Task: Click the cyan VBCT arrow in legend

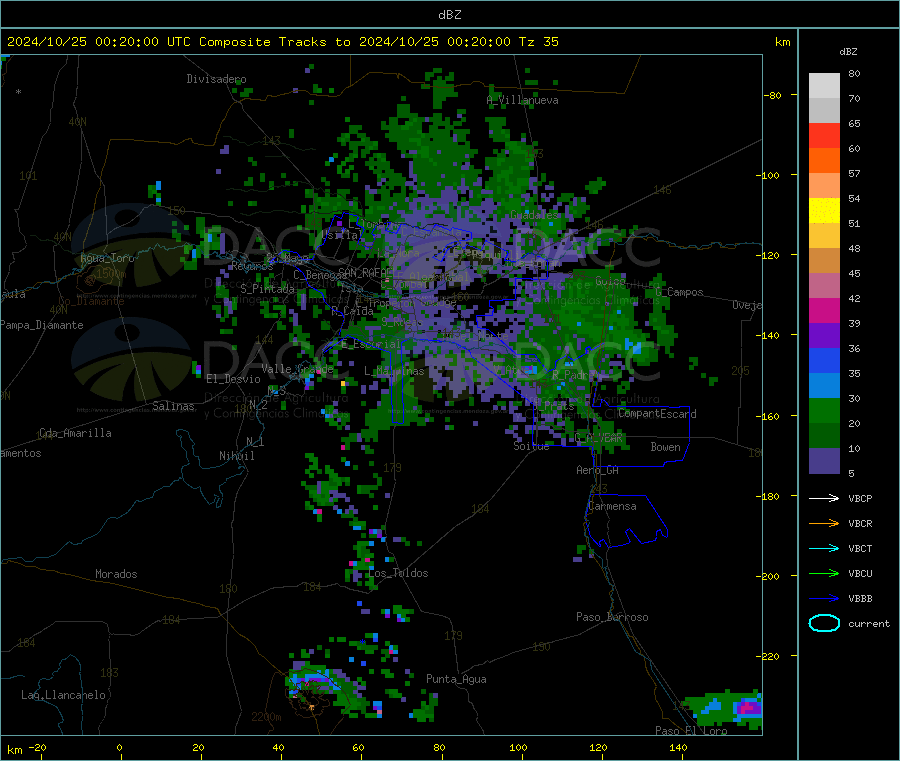Action: (824, 548)
